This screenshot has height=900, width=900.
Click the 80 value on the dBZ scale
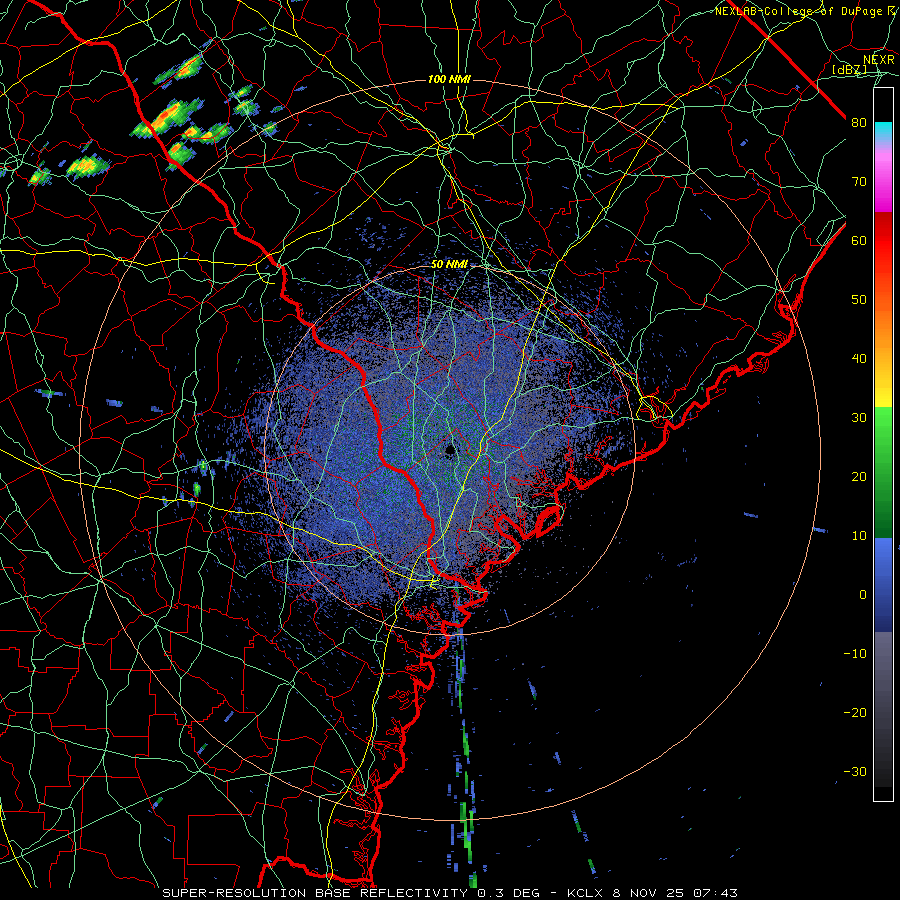click(x=859, y=123)
